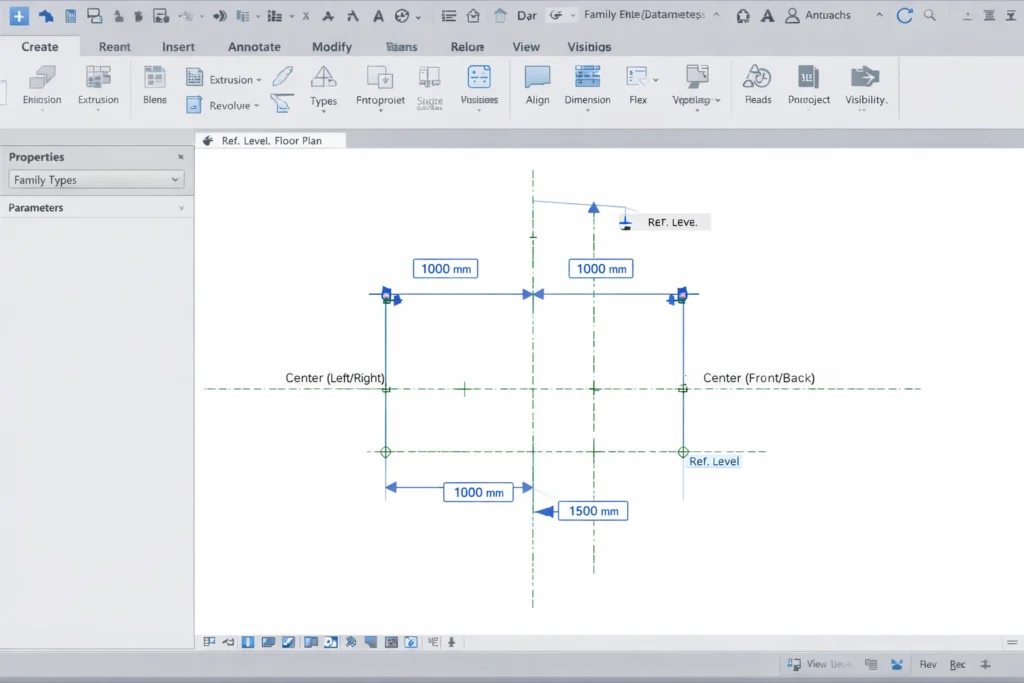The height and width of the screenshot is (683, 1024).
Task: Select the Blend tool
Action: point(154,86)
